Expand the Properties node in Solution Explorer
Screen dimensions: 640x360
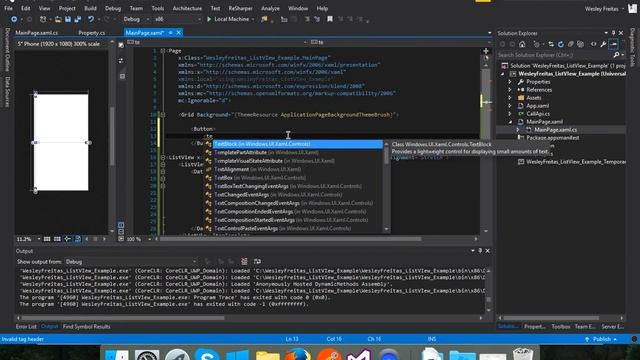510,82
